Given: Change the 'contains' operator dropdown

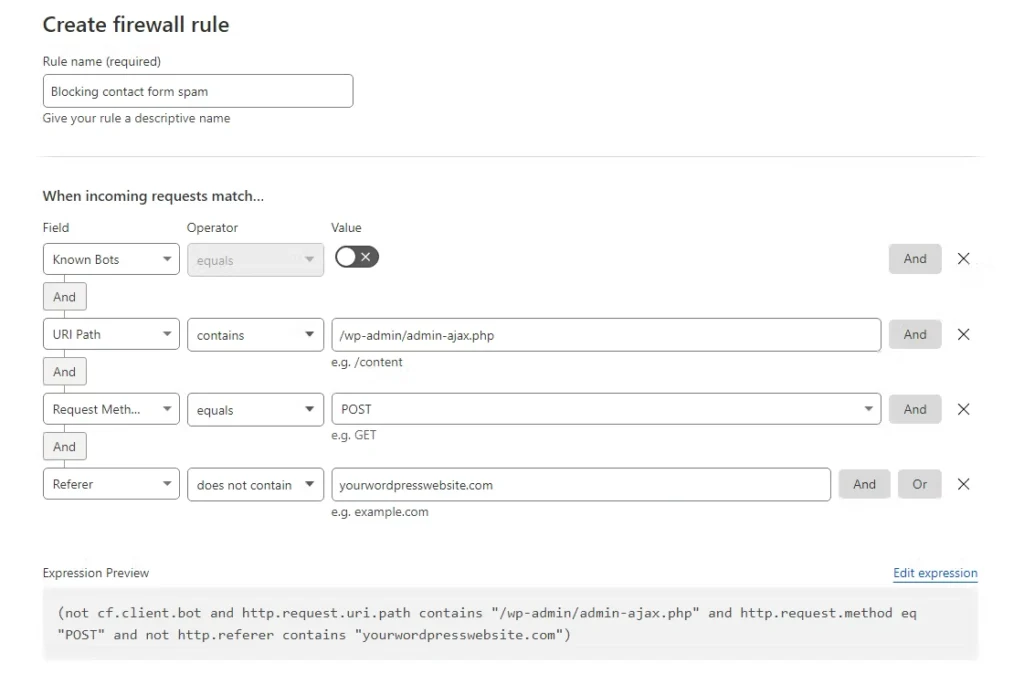Looking at the screenshot, I should click(x=255, y=335).
